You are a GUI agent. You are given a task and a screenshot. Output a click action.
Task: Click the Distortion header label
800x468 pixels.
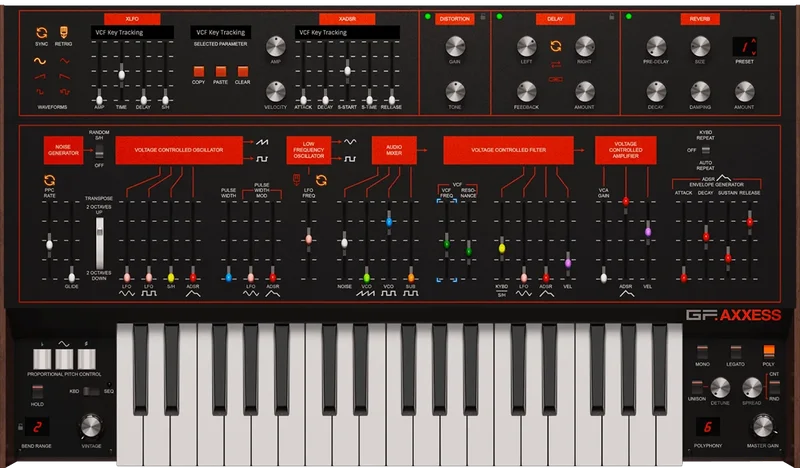(455, 19)
